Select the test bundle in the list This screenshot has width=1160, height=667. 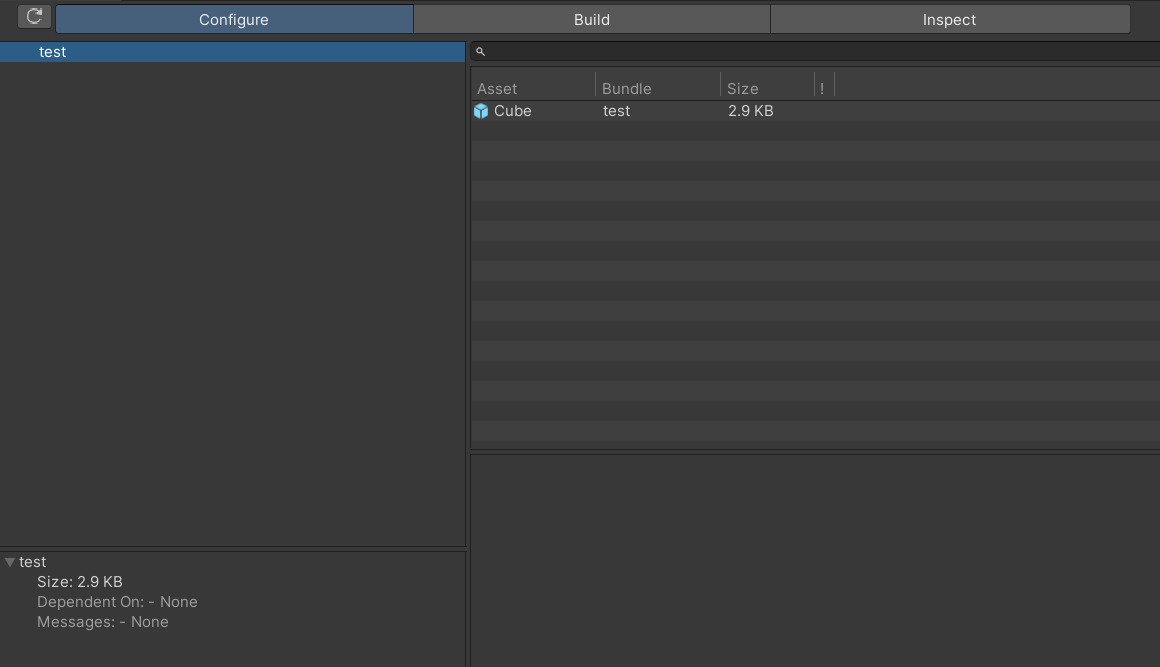232,52
